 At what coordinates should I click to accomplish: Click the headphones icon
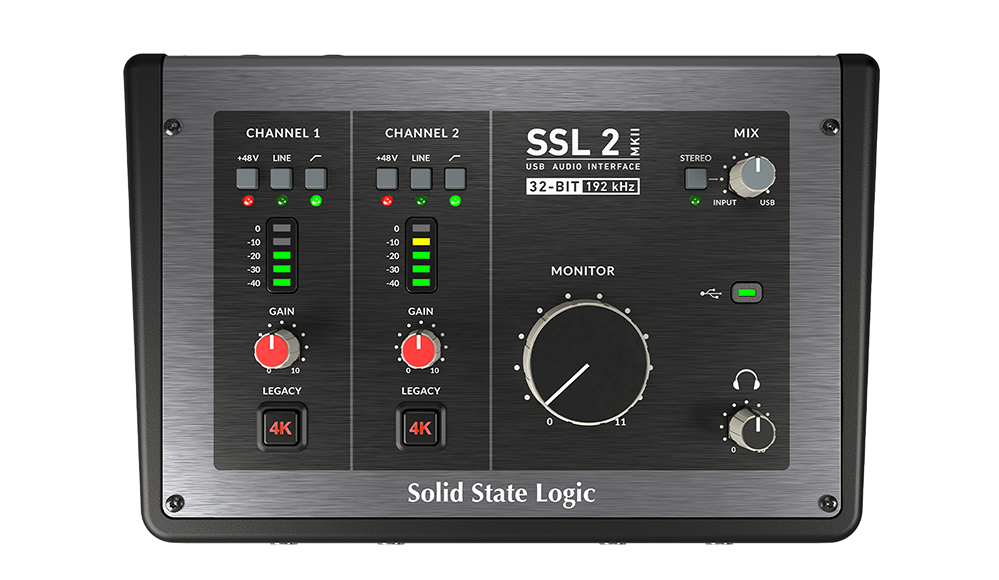pos(746,380)
